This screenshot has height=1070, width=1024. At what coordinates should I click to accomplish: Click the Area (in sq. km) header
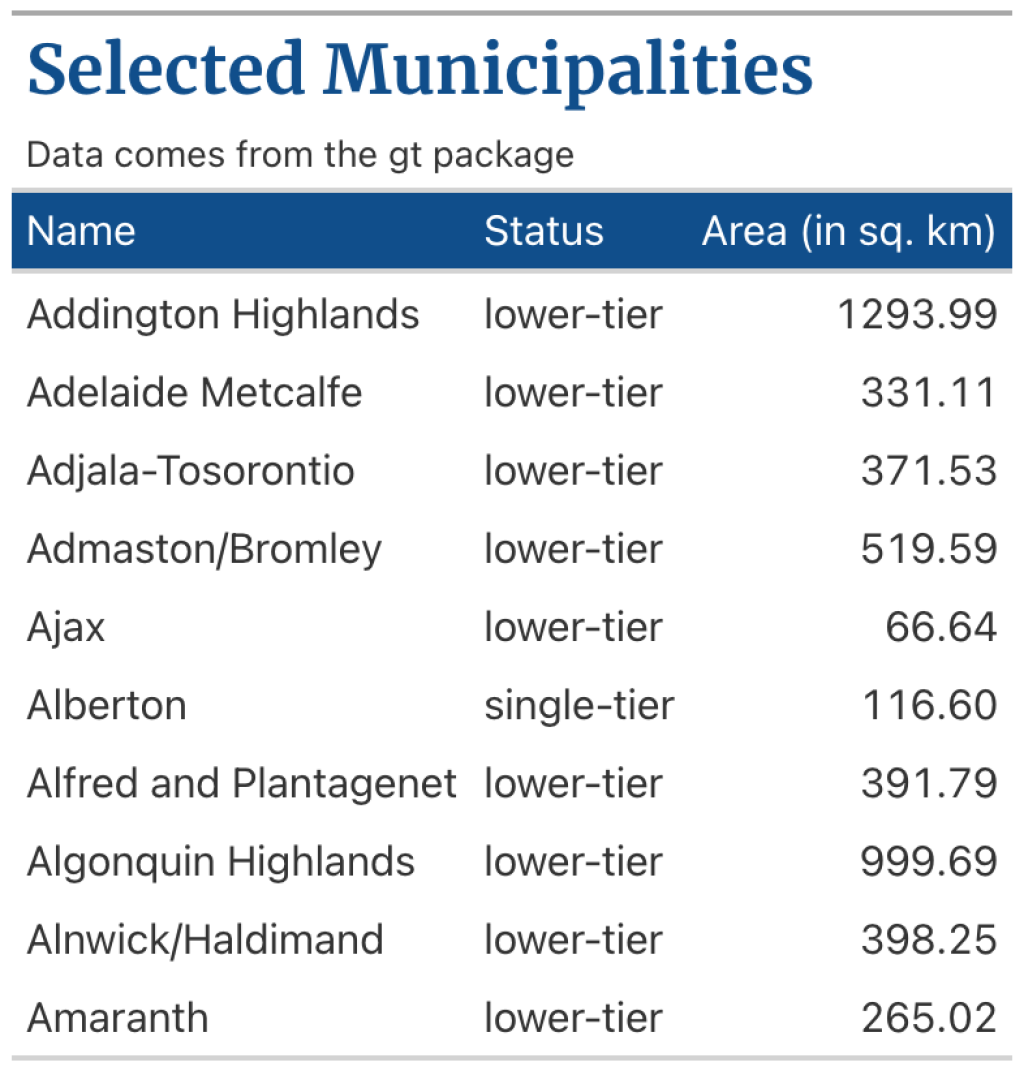pos(848,231)
